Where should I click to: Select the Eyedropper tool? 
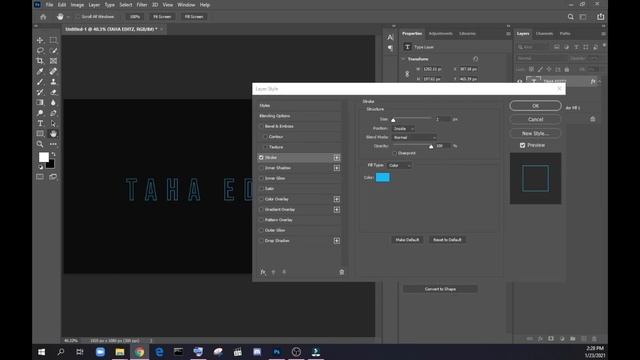click(40, 71)
